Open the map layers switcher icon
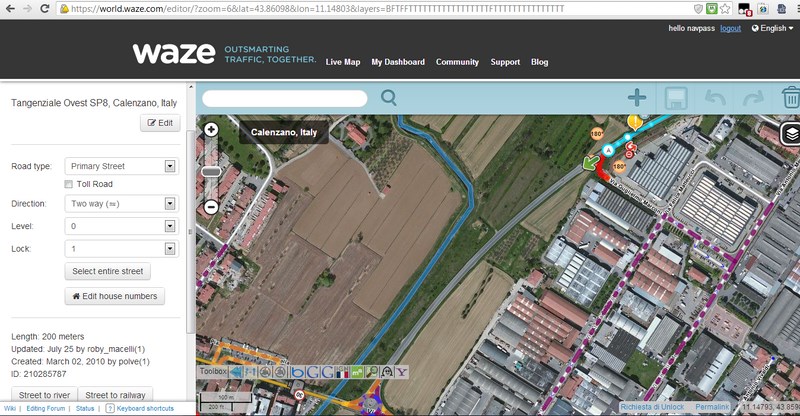This screenshot has width=800, height=416. pos(791,134)
